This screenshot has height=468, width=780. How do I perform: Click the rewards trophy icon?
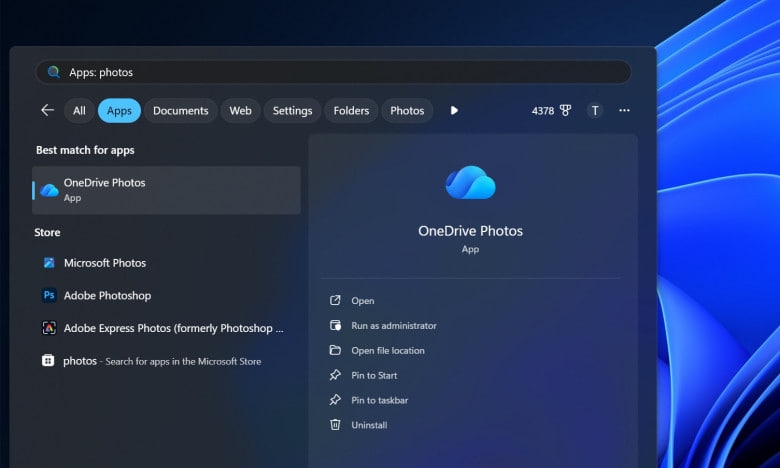point(565,110)
